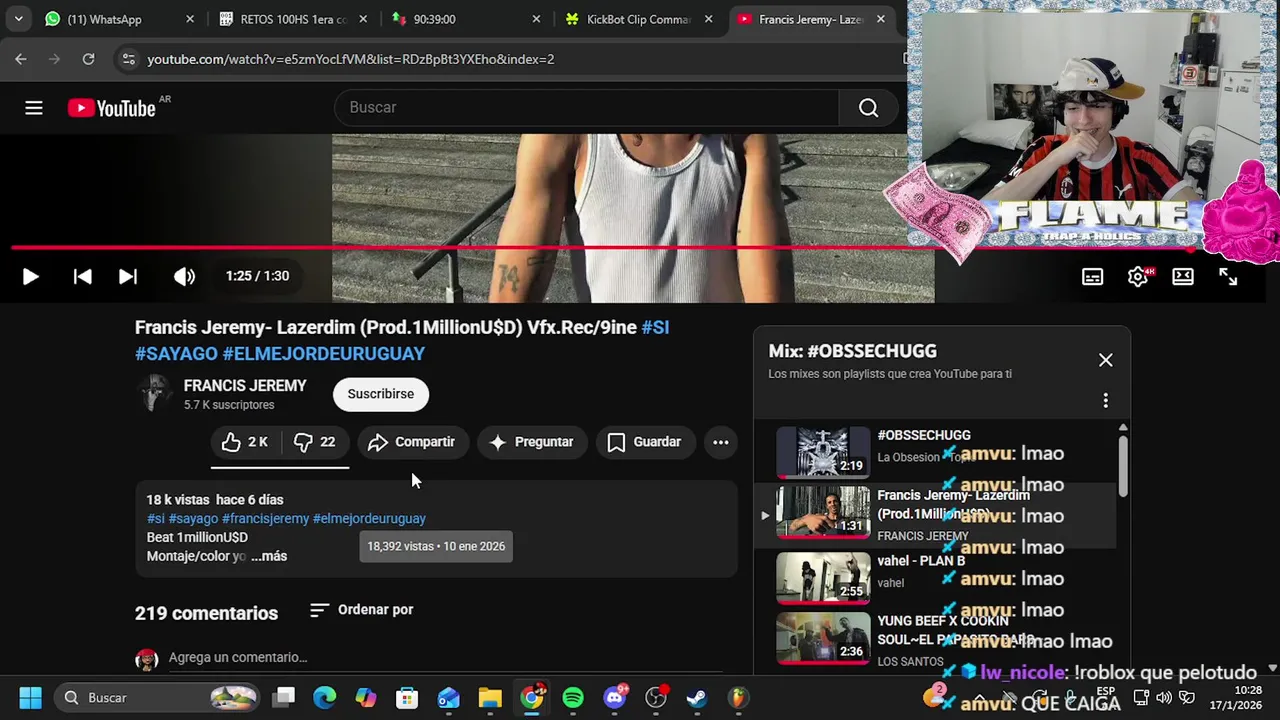The image size is (1280, 720).
Task: Open the player settings gear
Action: [x=1138, y=277]
